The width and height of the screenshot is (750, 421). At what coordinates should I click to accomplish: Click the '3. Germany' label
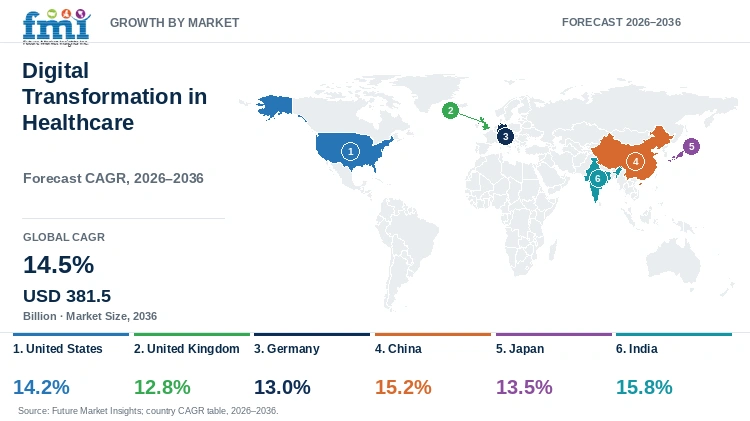tap(287, 349)
